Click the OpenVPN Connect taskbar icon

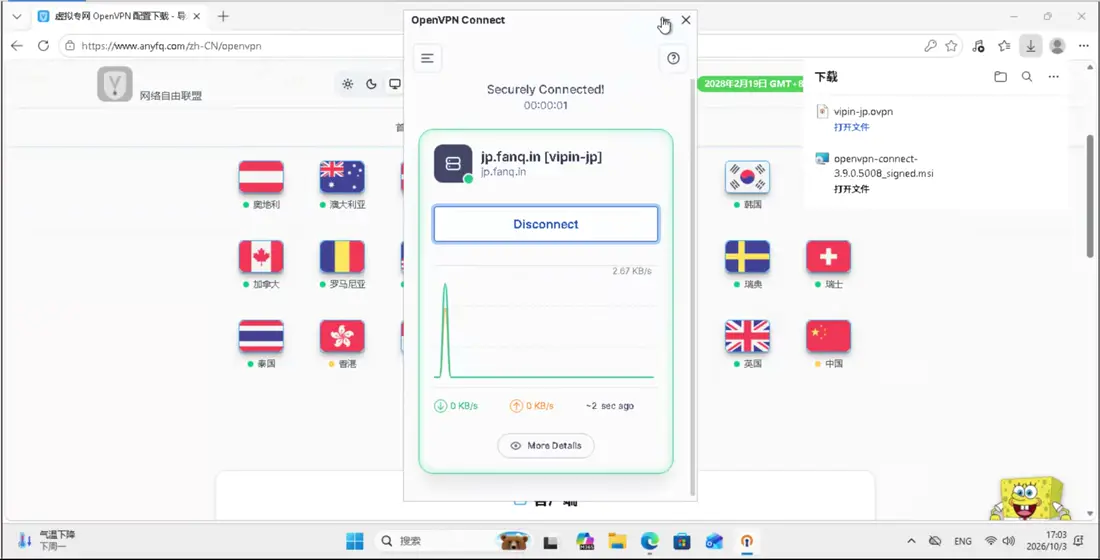point(746,541)
